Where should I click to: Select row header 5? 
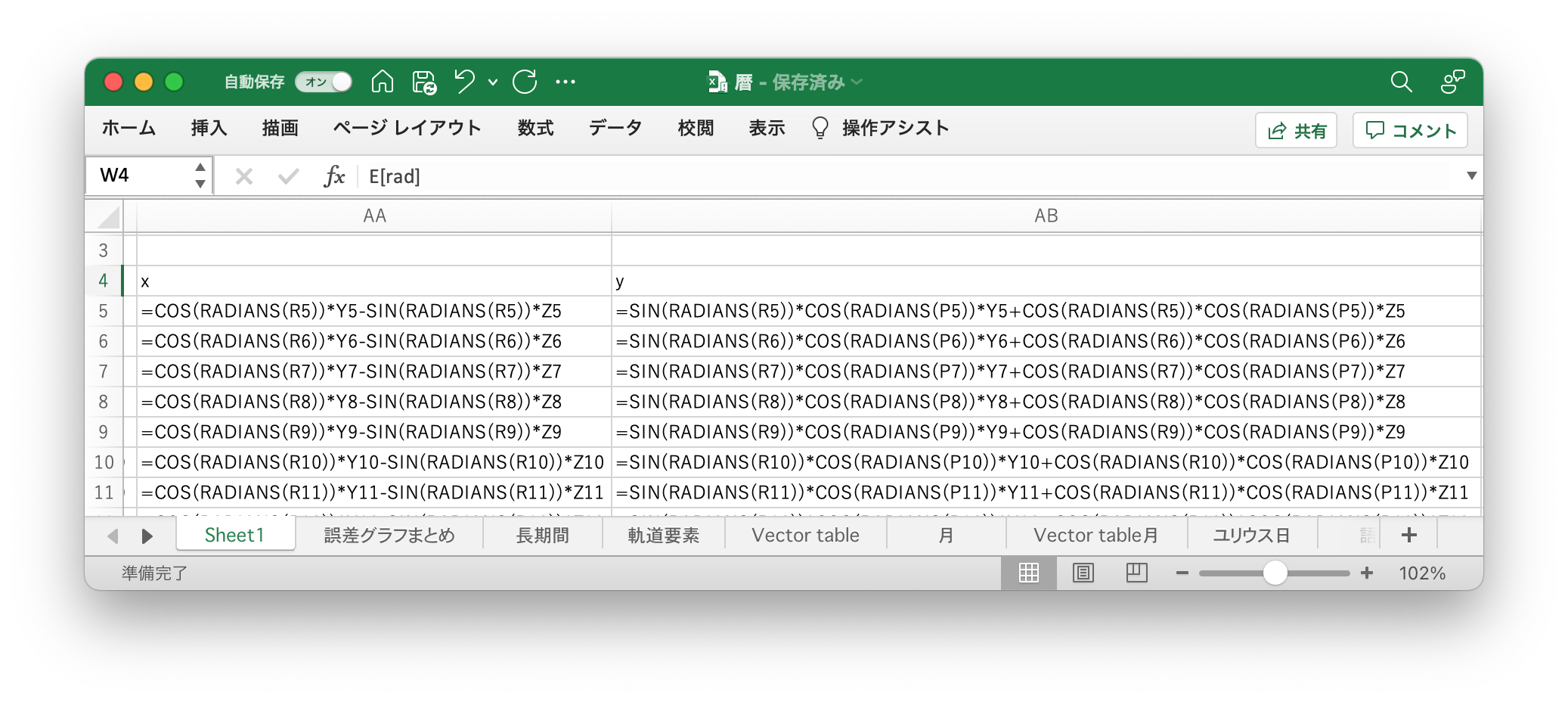click(x=104, y=311)
